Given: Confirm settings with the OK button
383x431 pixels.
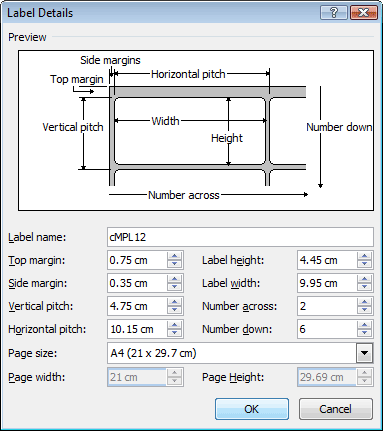Looking at the screenshot, I should point(252,409).
